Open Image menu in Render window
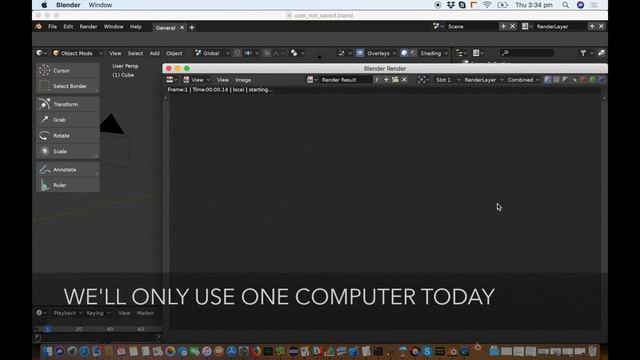Screen dimensions: 640x360 click(243, 80)
